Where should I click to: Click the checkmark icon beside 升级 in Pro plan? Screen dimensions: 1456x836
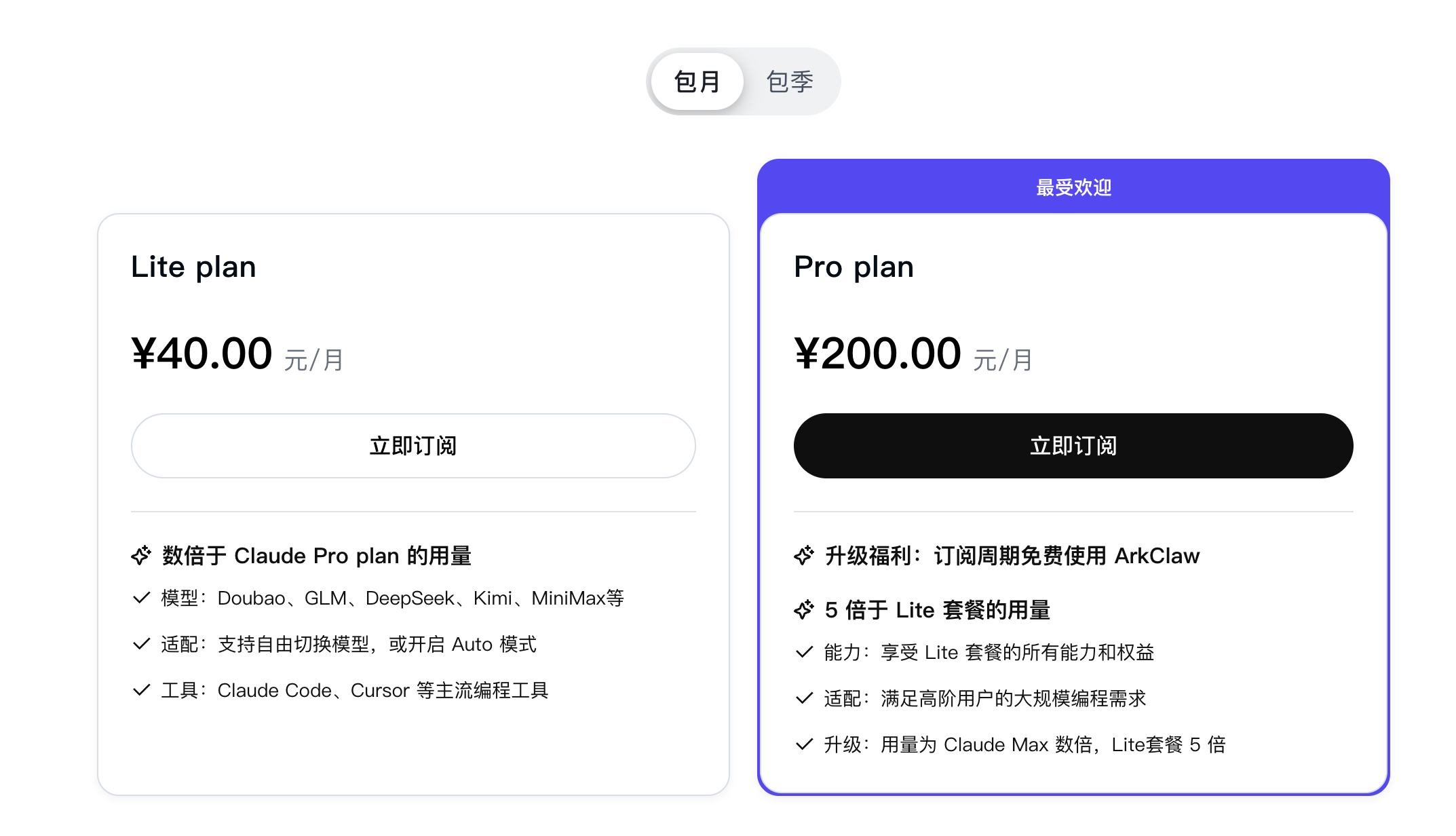[803, 744]
